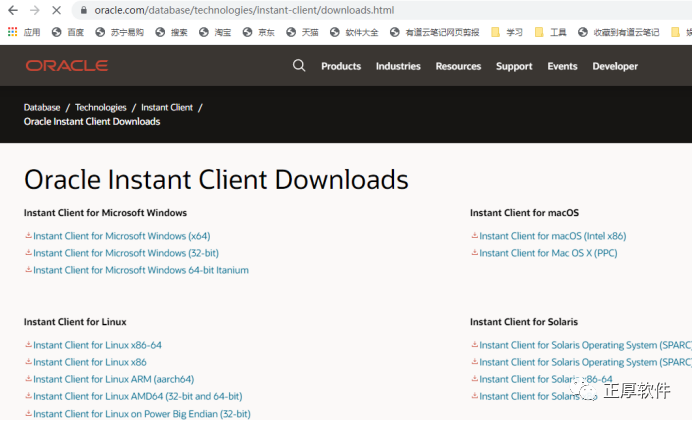Open the Industries menu

(398, 67)
